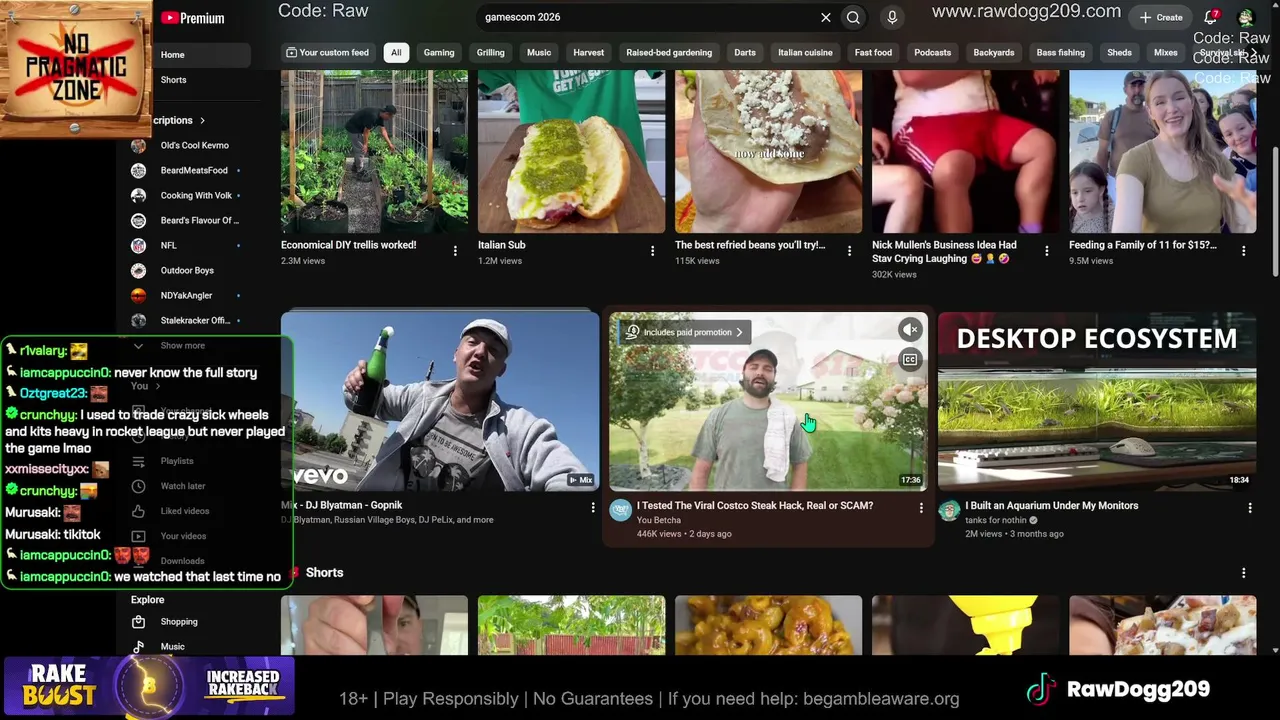Open more options for the Aquarium video
Image resolution: width=1280 pixels, height=720 pixels.
pos(1250,508)
